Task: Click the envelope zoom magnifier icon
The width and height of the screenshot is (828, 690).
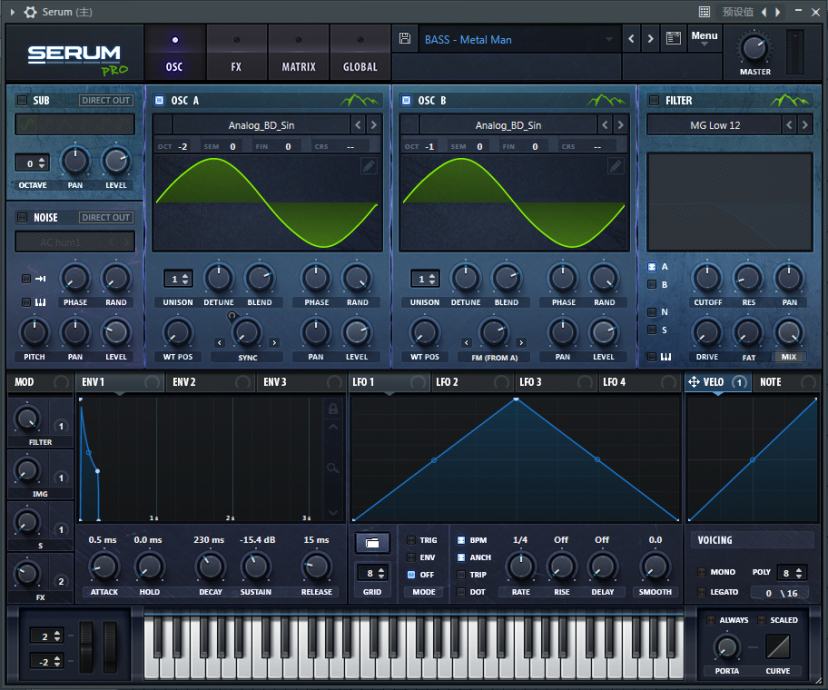Action: coord(334,468)
